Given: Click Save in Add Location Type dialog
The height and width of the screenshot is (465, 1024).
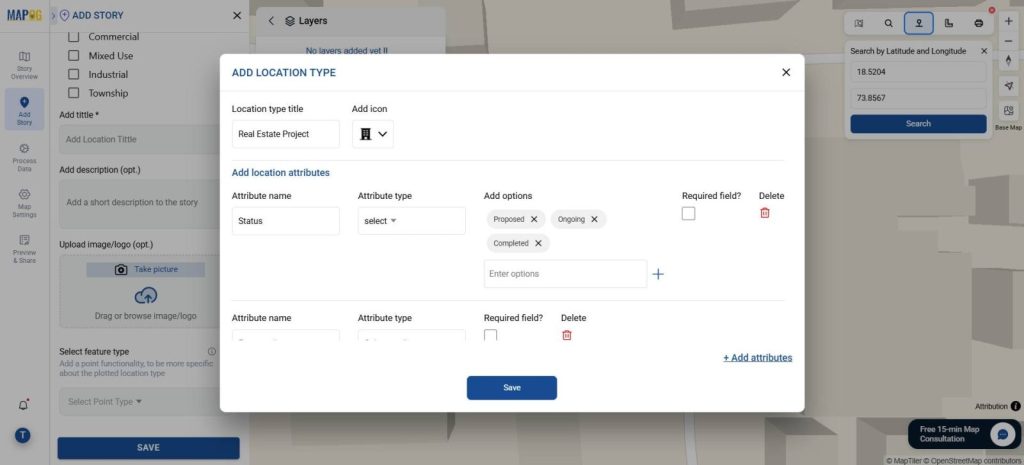Looking at the screenshot, I should coord(512,388).
